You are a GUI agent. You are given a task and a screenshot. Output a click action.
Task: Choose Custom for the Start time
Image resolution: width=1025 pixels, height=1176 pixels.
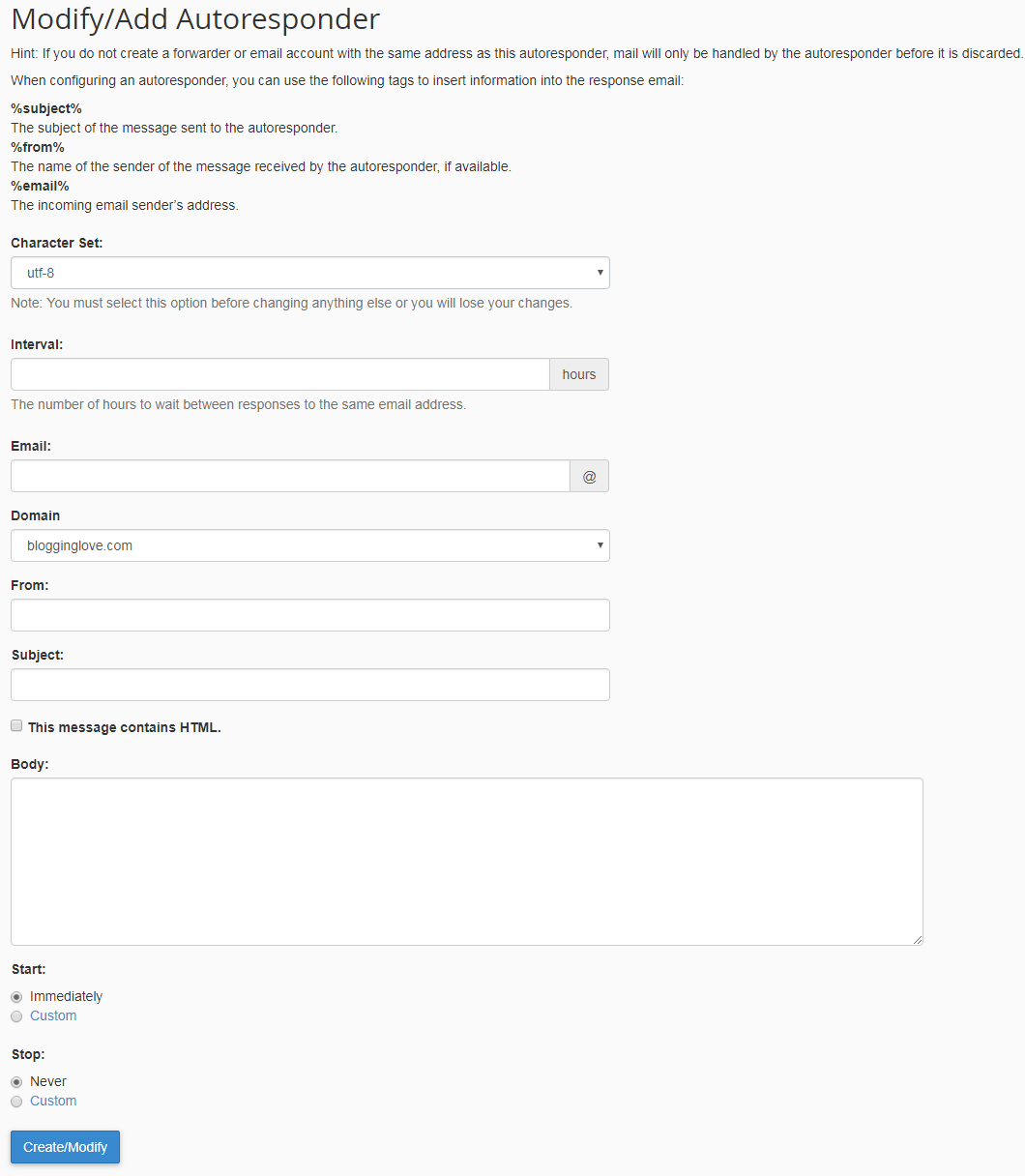pyautogui.click(x=15, y=1016)
